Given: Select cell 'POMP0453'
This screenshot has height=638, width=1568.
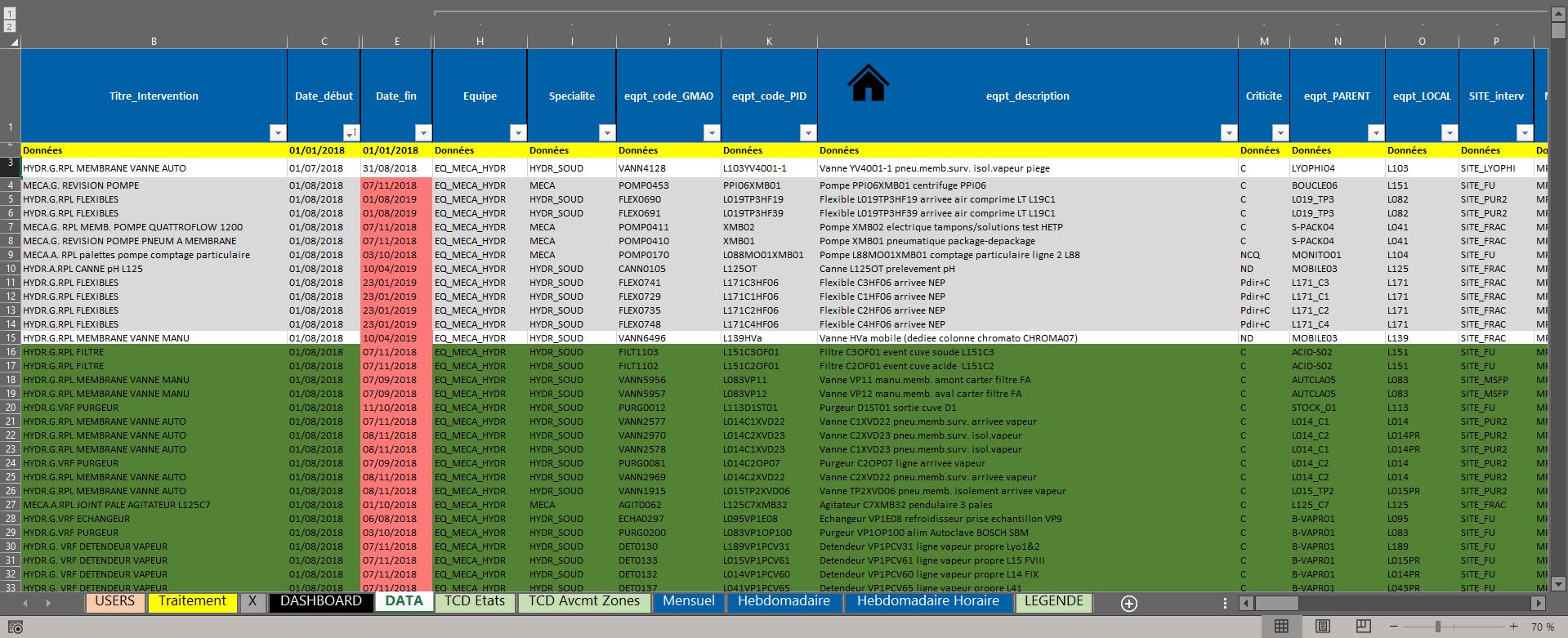Looking at the screenshot, I should point(668,185).
